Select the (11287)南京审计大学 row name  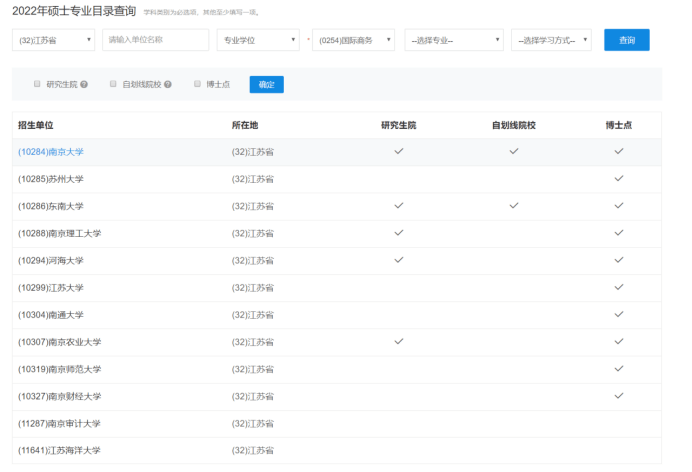point(59,423)
